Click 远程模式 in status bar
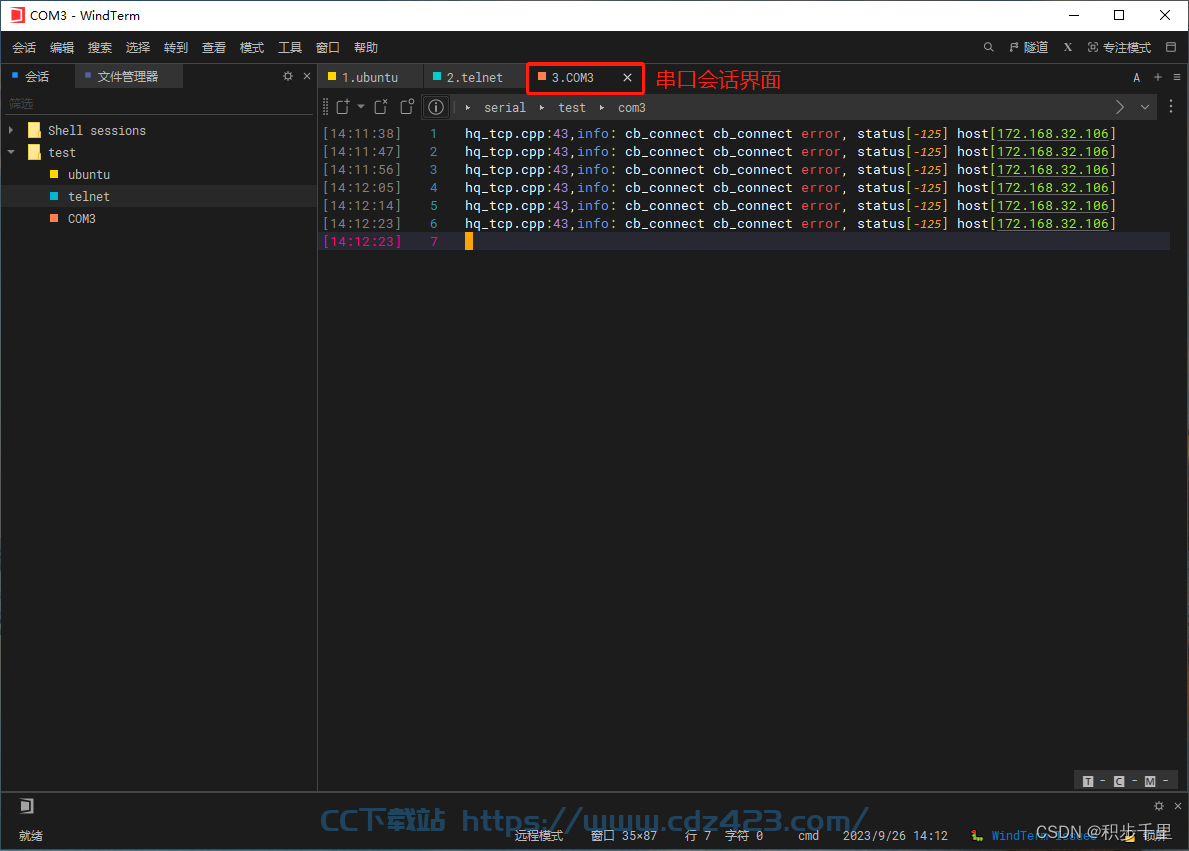The image size is (1189, 851). [539, 835]
